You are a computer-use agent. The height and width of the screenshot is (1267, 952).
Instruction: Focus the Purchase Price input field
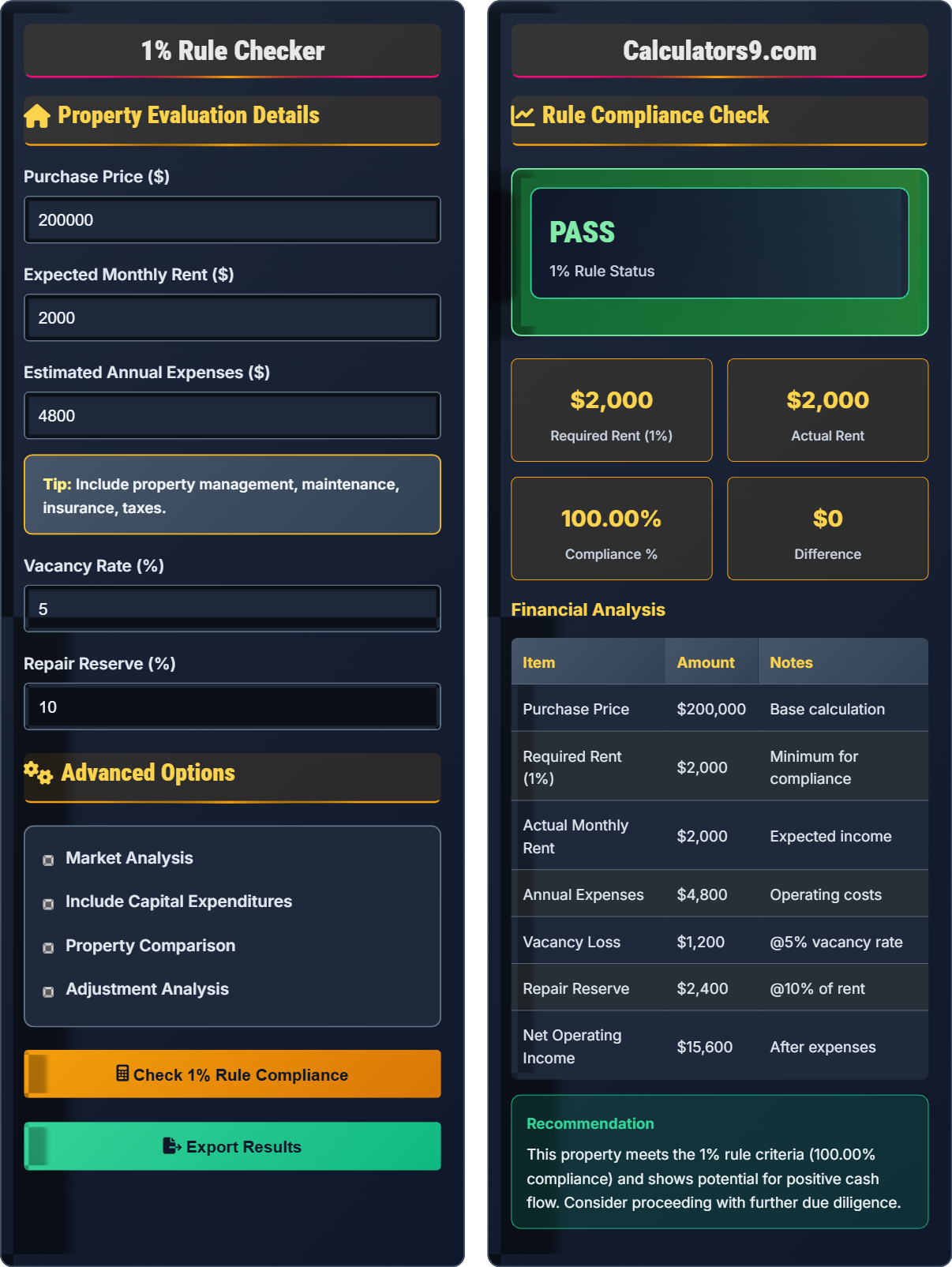point(232,219)
